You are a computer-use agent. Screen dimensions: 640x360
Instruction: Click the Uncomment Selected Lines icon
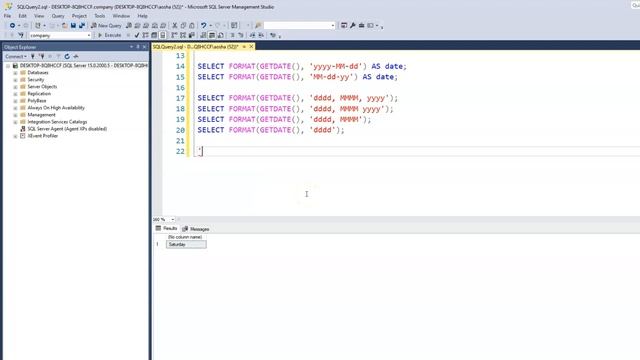tap(240, 36)
